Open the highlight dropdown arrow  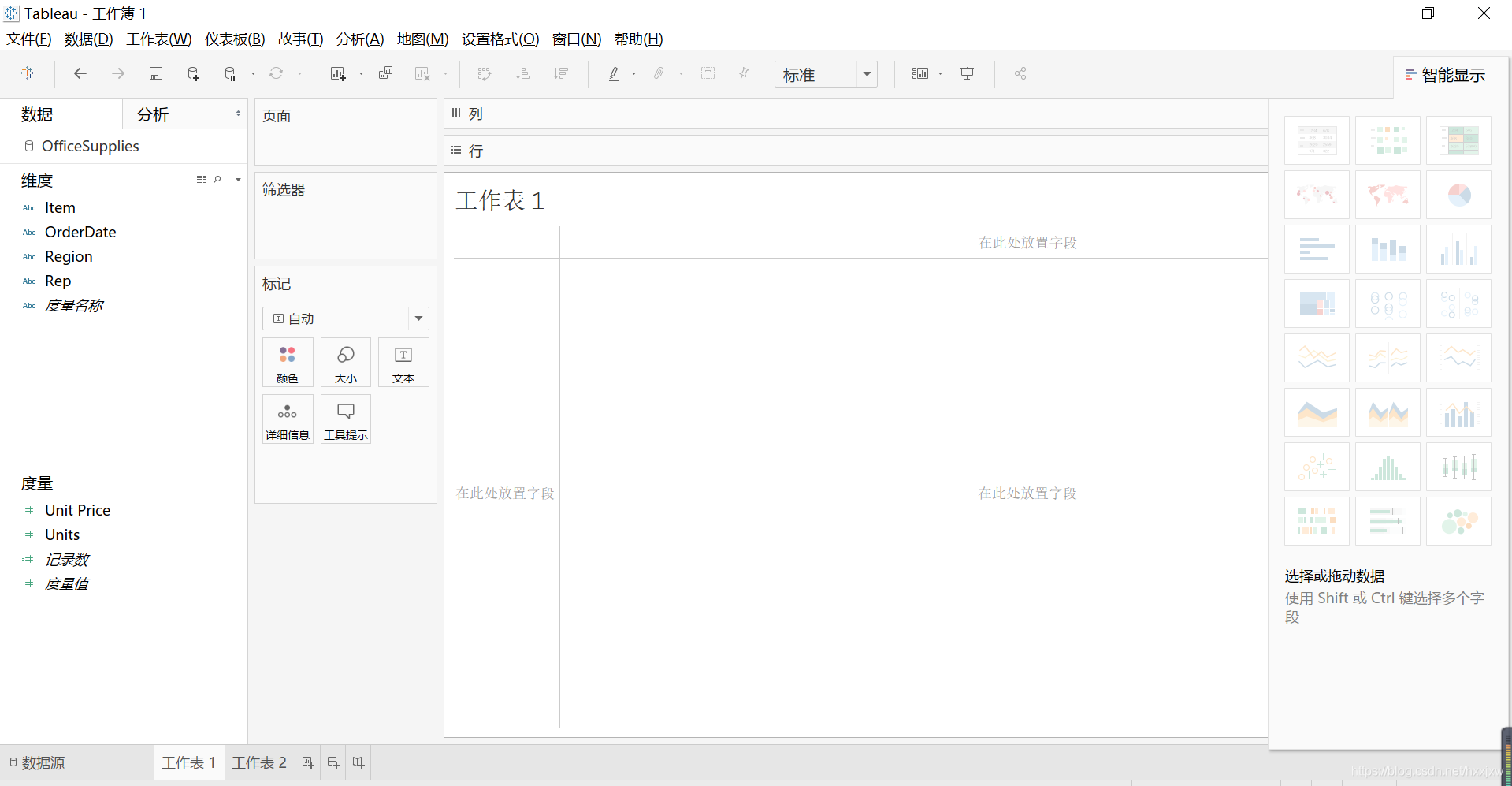[x=633, y=73]
